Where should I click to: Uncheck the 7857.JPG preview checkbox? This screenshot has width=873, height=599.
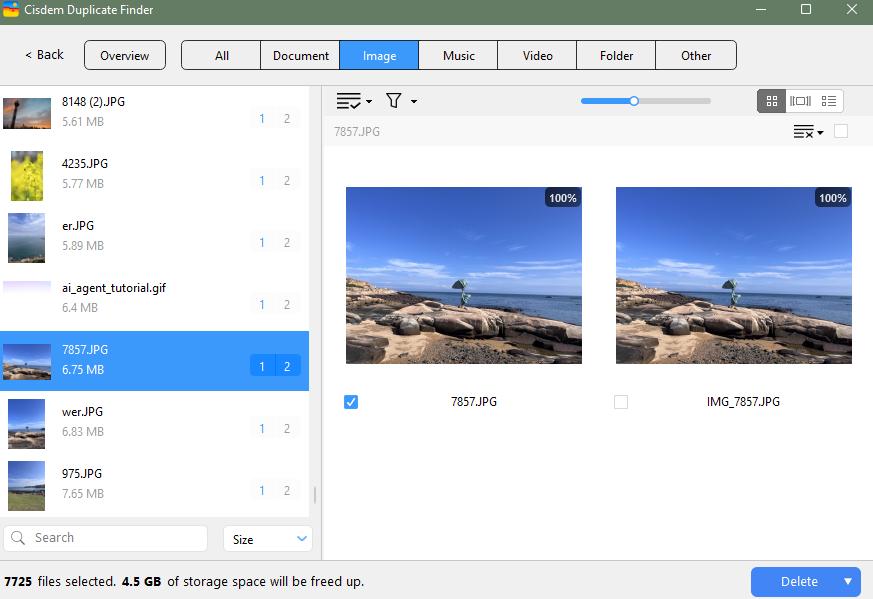[x=351, y=402]
